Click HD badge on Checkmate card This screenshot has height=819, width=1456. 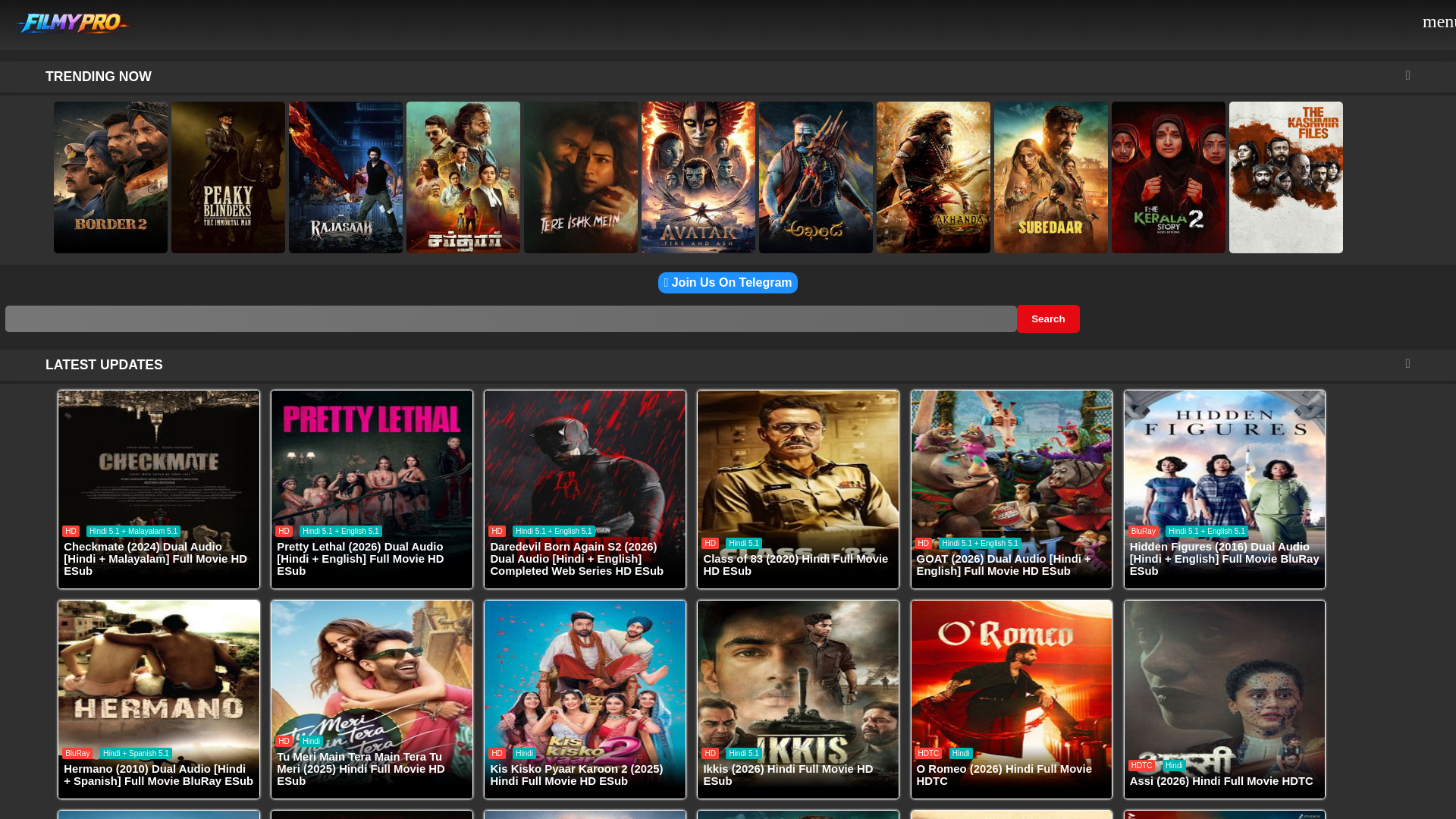[x=71, y=532]
